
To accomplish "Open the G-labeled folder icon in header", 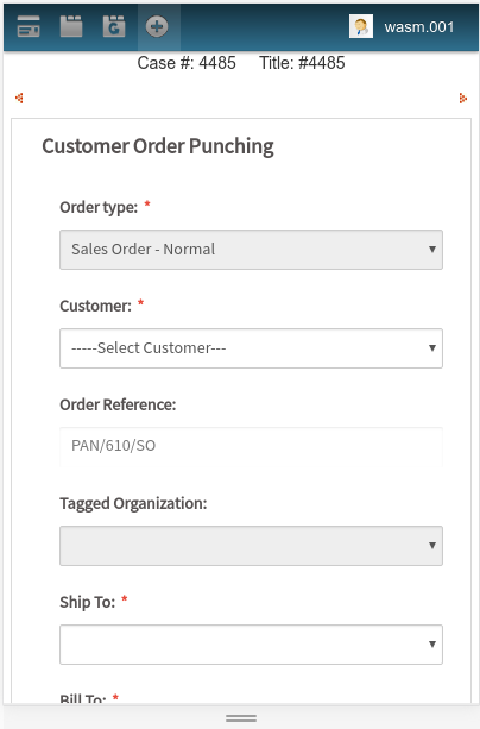I will pyautogui.click(x=114, y=26).
